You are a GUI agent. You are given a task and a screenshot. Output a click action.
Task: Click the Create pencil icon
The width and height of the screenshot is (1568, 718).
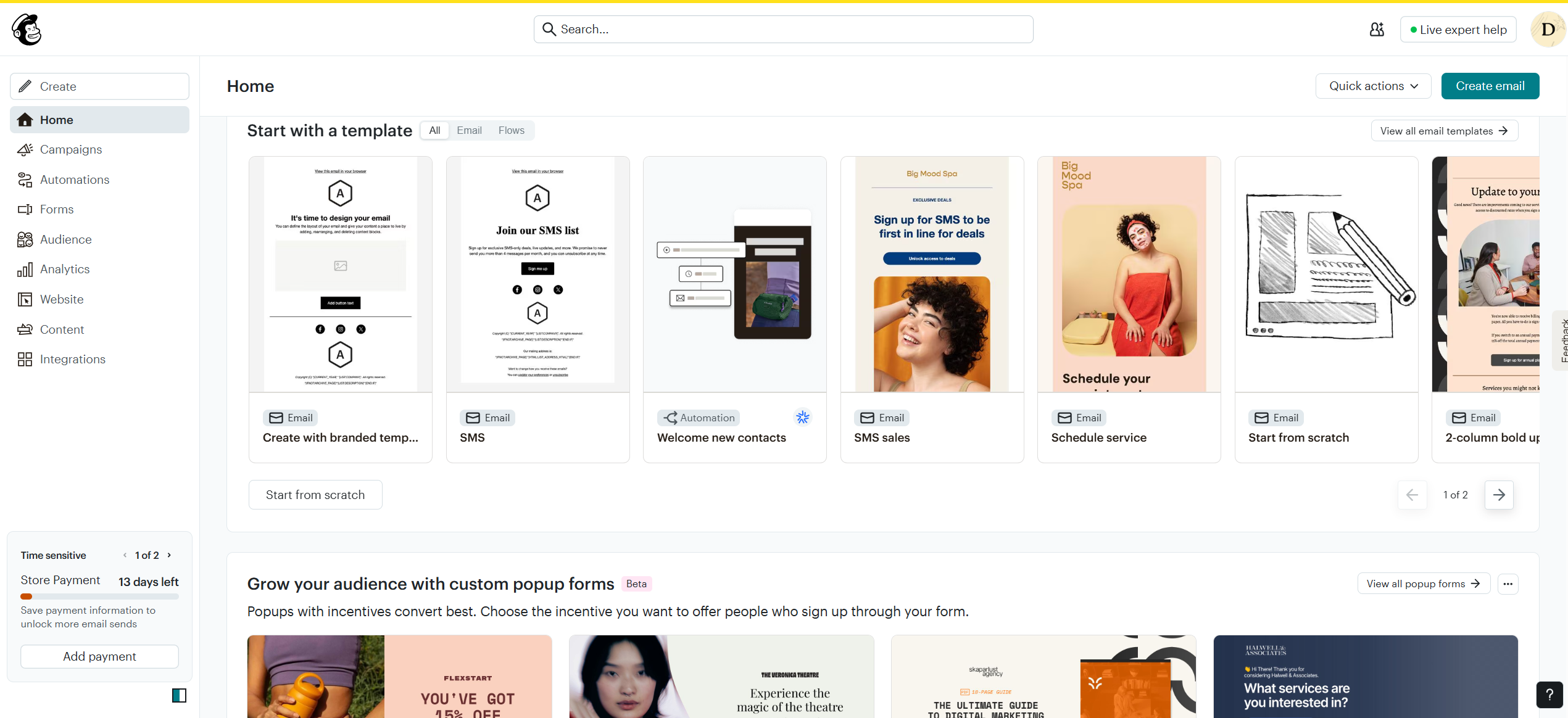25,86
